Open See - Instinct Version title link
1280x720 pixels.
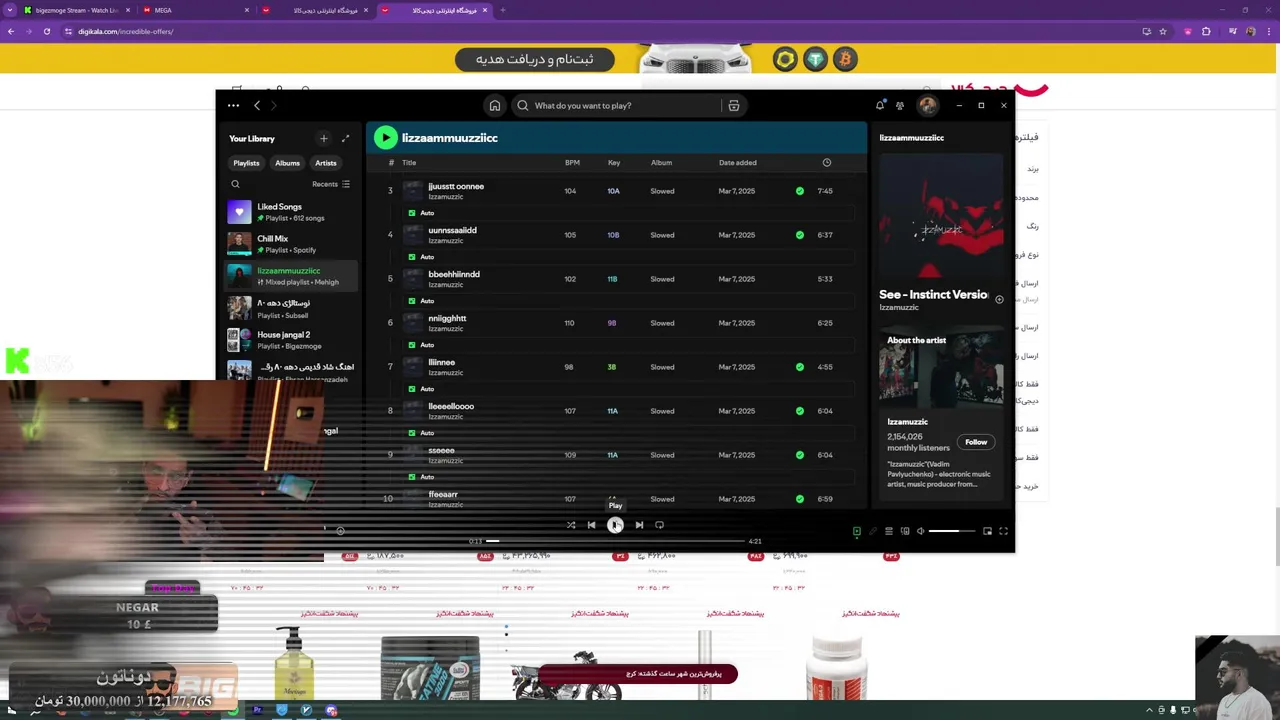pyautogui.click(x=933, y=295)
